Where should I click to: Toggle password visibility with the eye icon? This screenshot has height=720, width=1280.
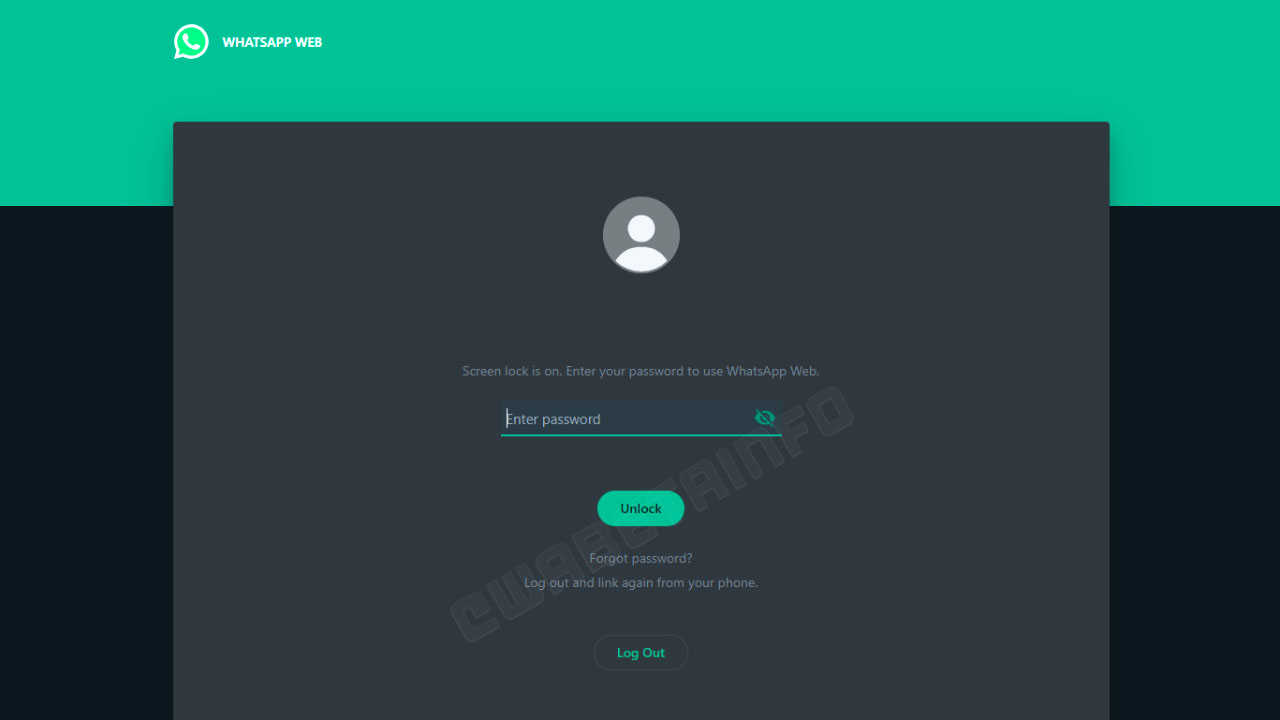[765, 418]
